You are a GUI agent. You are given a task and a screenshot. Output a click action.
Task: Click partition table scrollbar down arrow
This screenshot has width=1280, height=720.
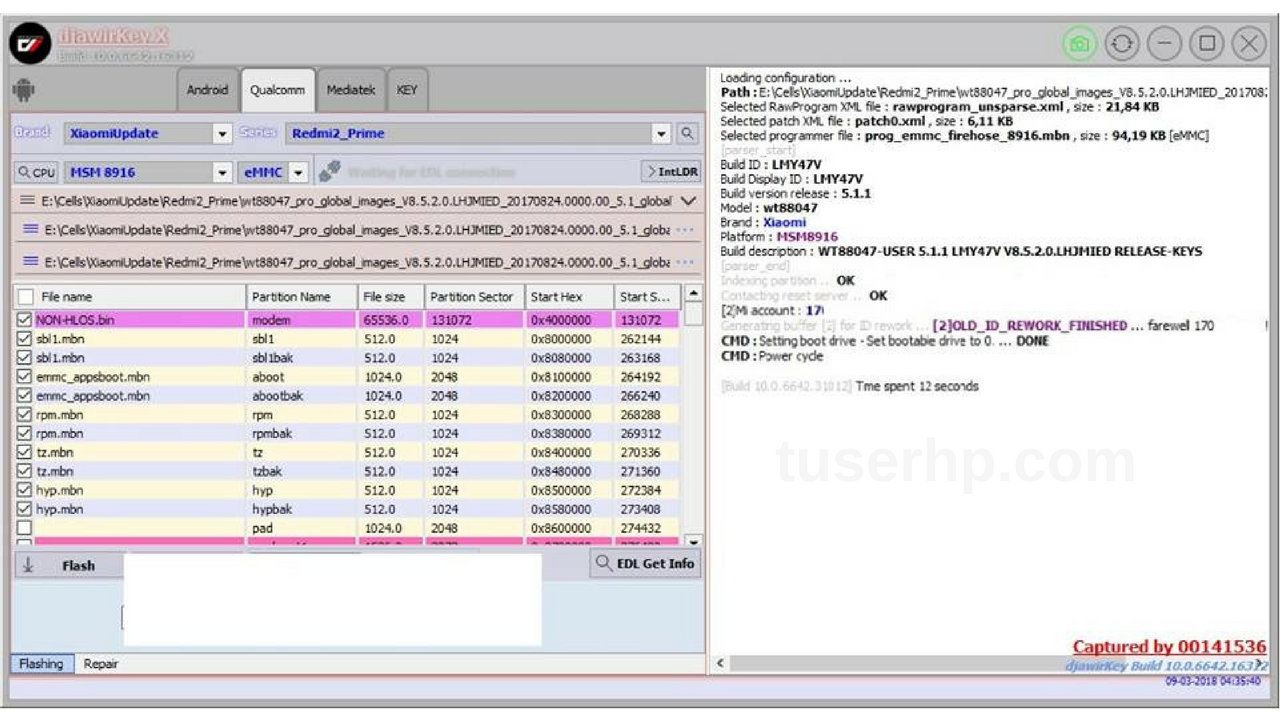coord(693,541)
